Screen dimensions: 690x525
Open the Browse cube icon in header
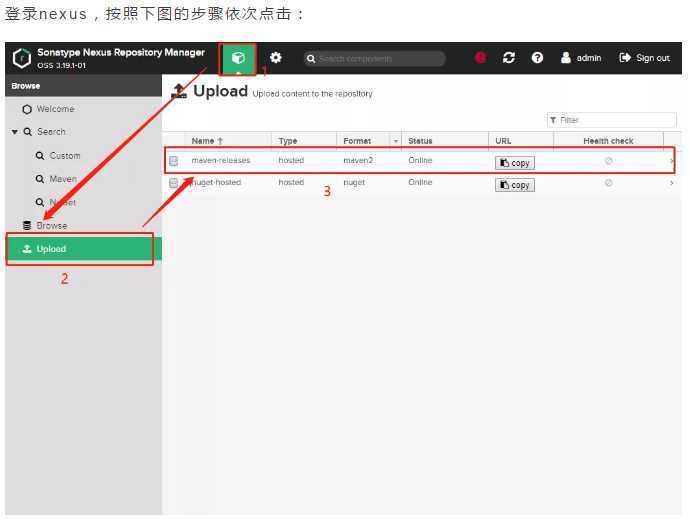tap(238, 59)
